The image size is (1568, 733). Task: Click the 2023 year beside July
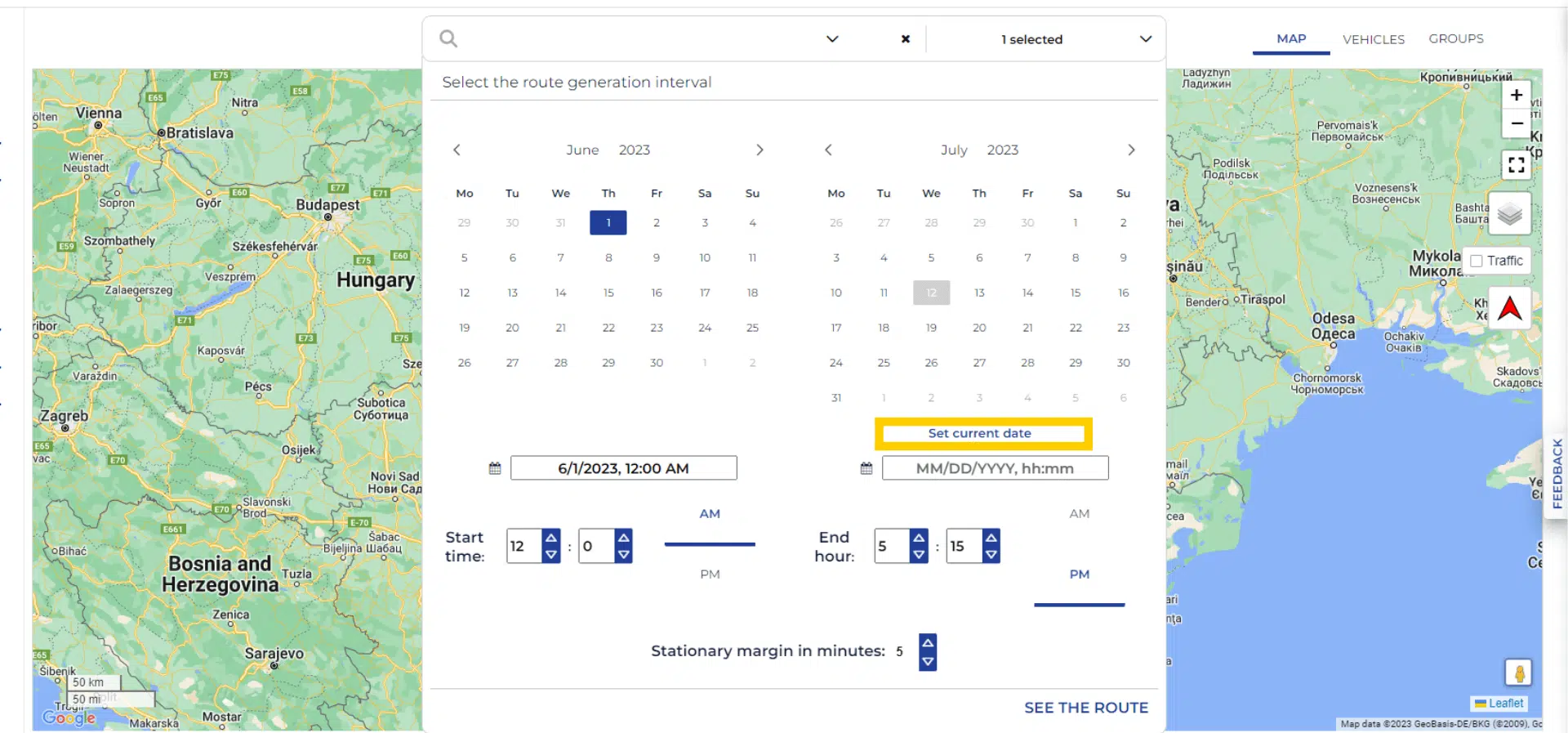click(1003, 150)
